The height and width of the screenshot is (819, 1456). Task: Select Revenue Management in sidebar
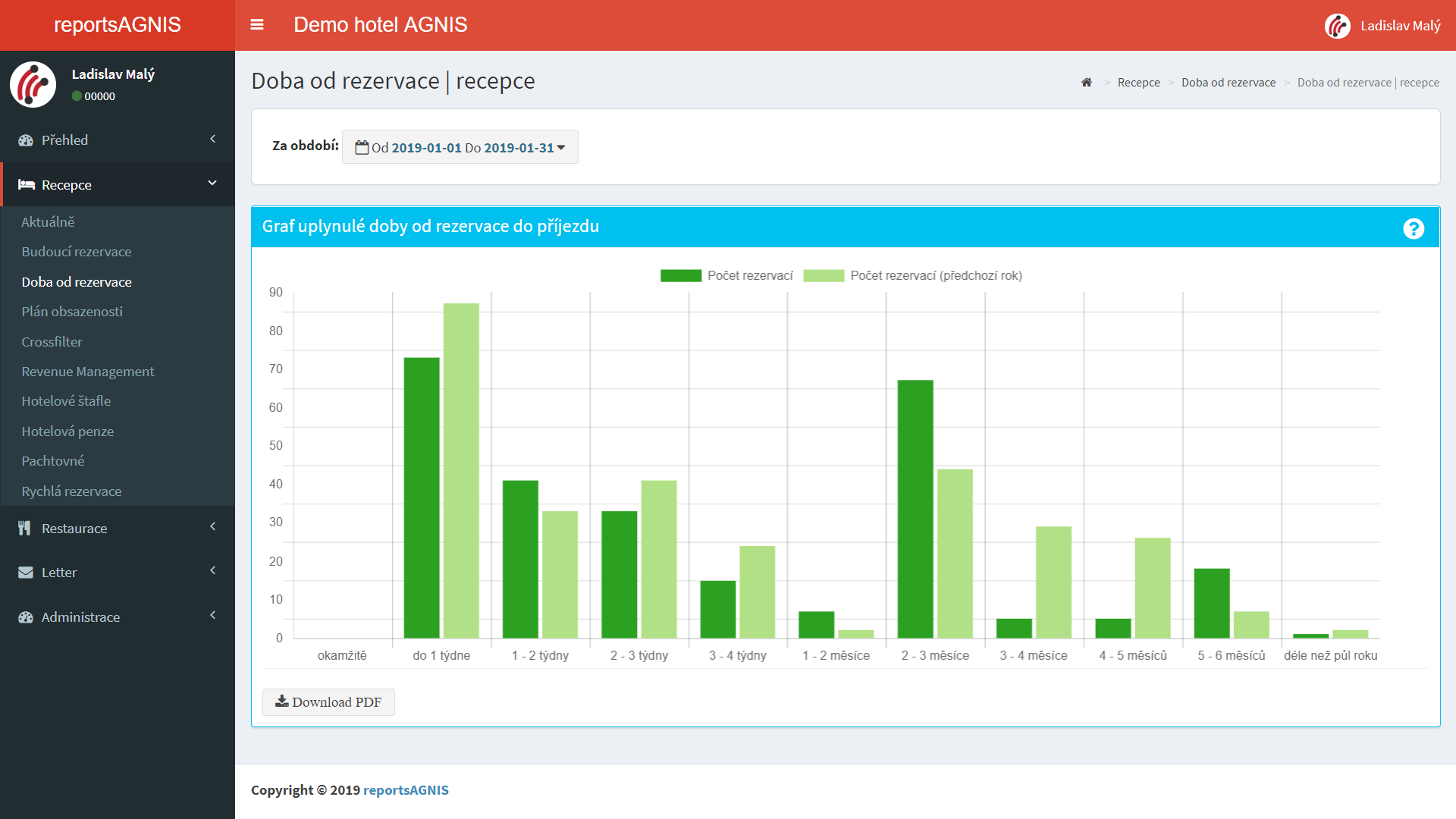click(88, 372)
